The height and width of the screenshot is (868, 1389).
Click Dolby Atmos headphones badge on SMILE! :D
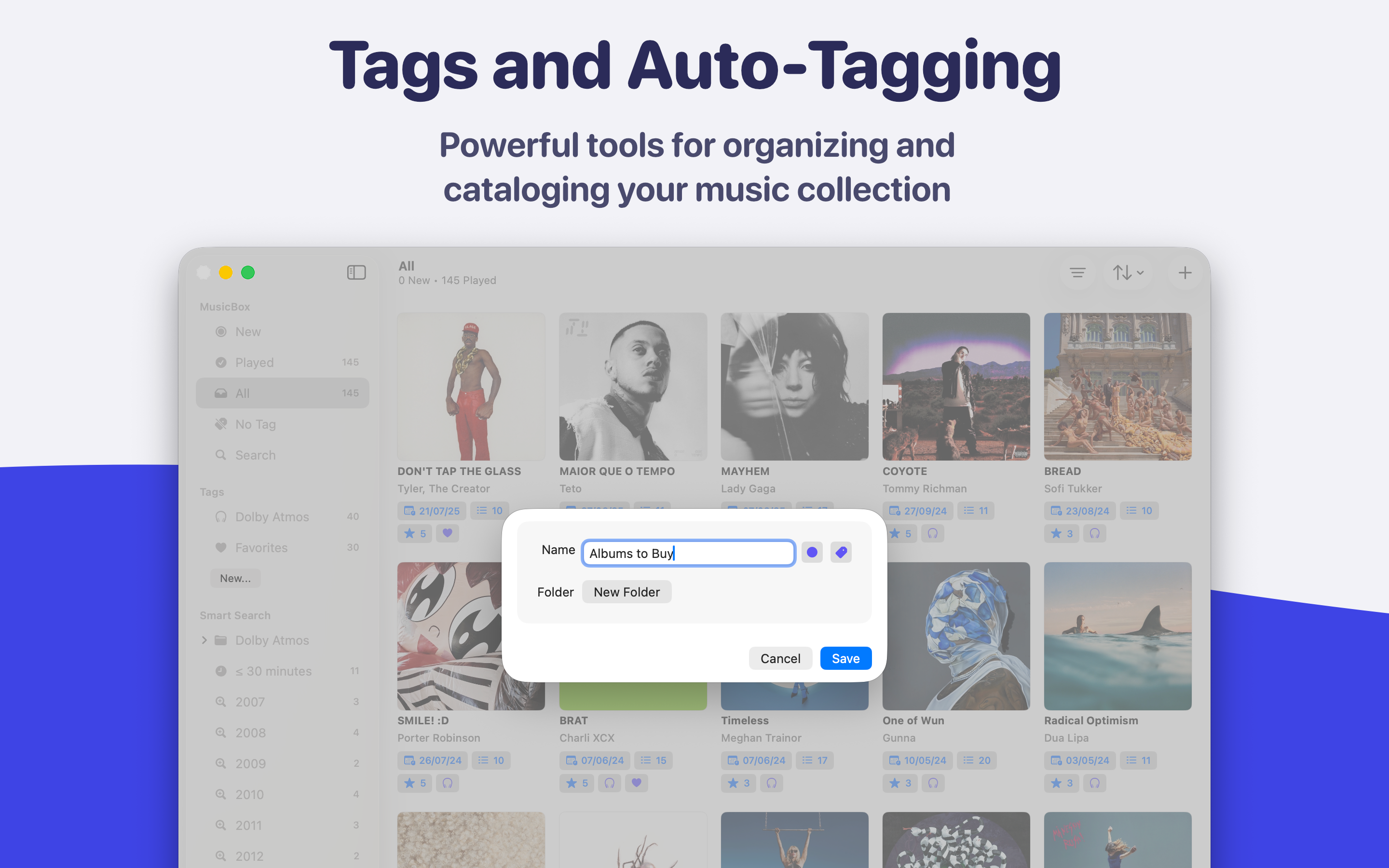click(x=447, y=783)
